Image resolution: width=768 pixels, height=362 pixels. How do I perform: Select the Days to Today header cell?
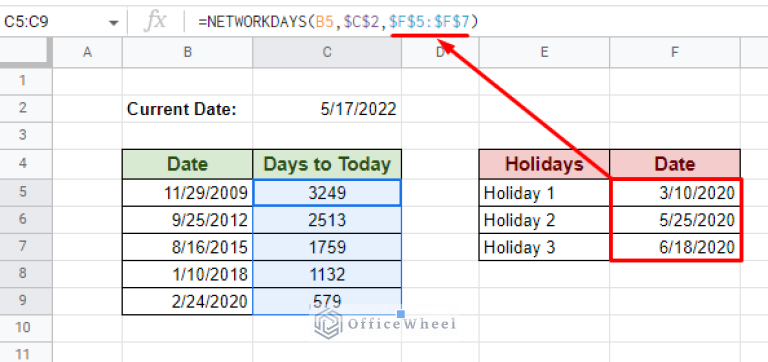(327, 164)
